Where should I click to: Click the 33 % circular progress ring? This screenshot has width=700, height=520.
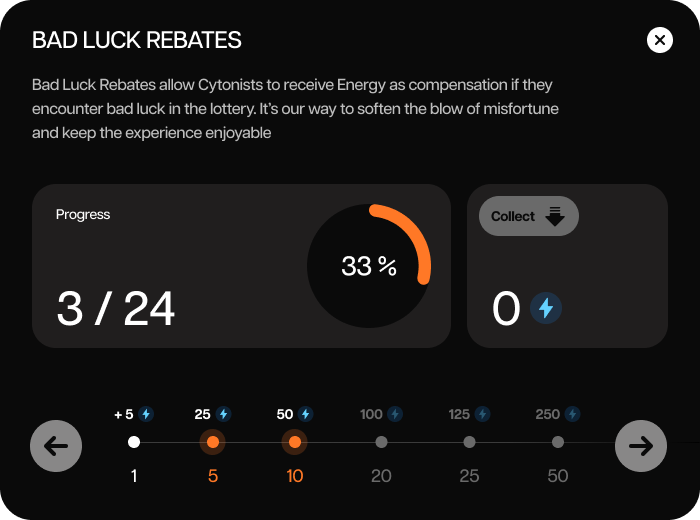(x=369, y=266)
